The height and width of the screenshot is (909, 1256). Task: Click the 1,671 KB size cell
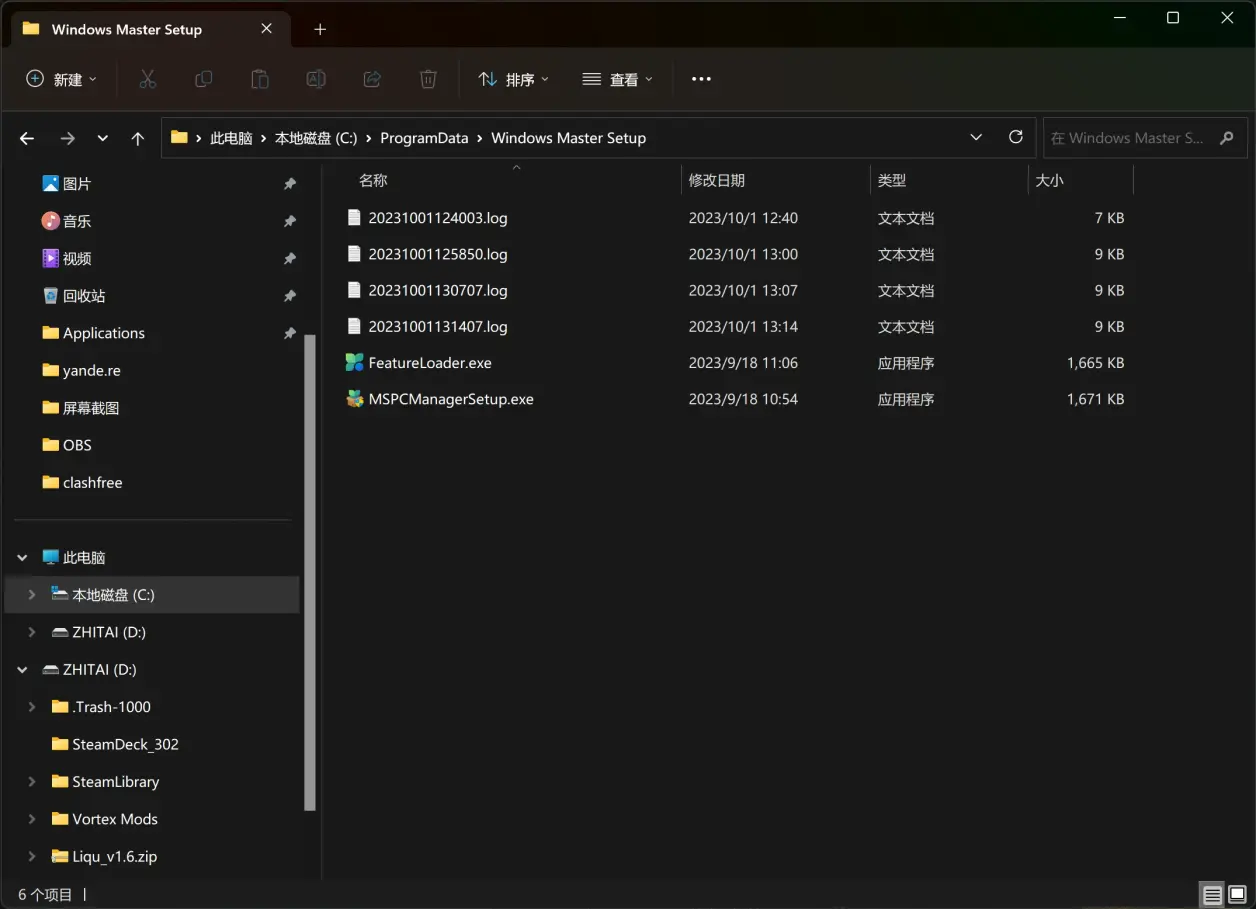click(x=1095, y=399)
